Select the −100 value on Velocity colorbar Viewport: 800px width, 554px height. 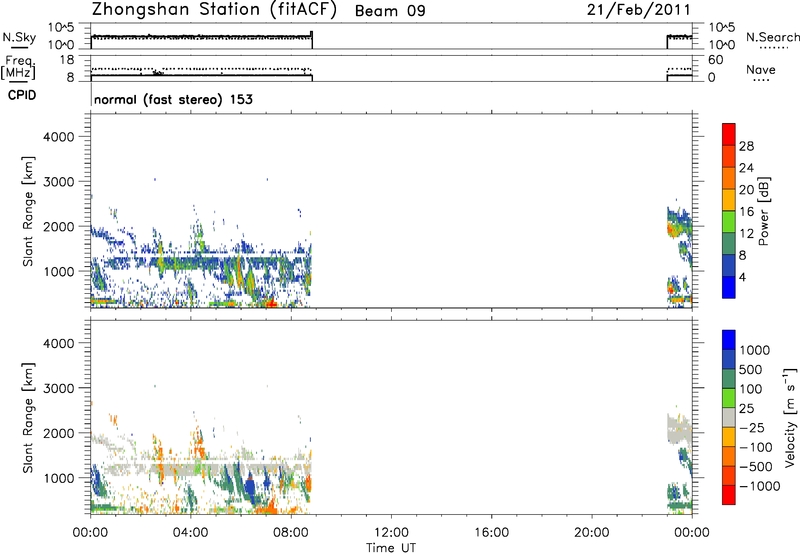(756, 447)
